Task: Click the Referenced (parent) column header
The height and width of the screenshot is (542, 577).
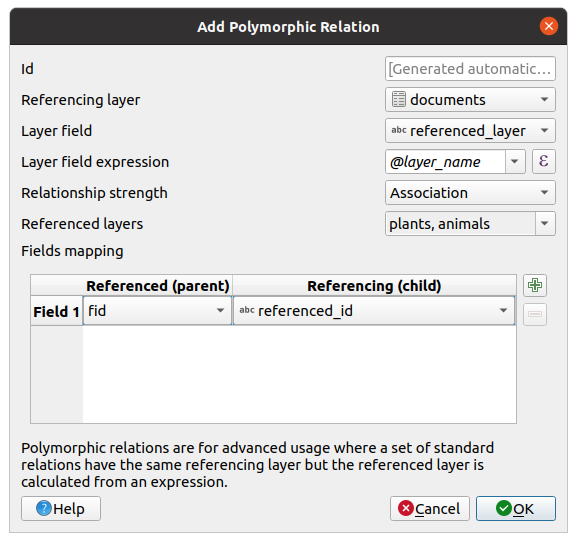Action: [x=157, y=286]
